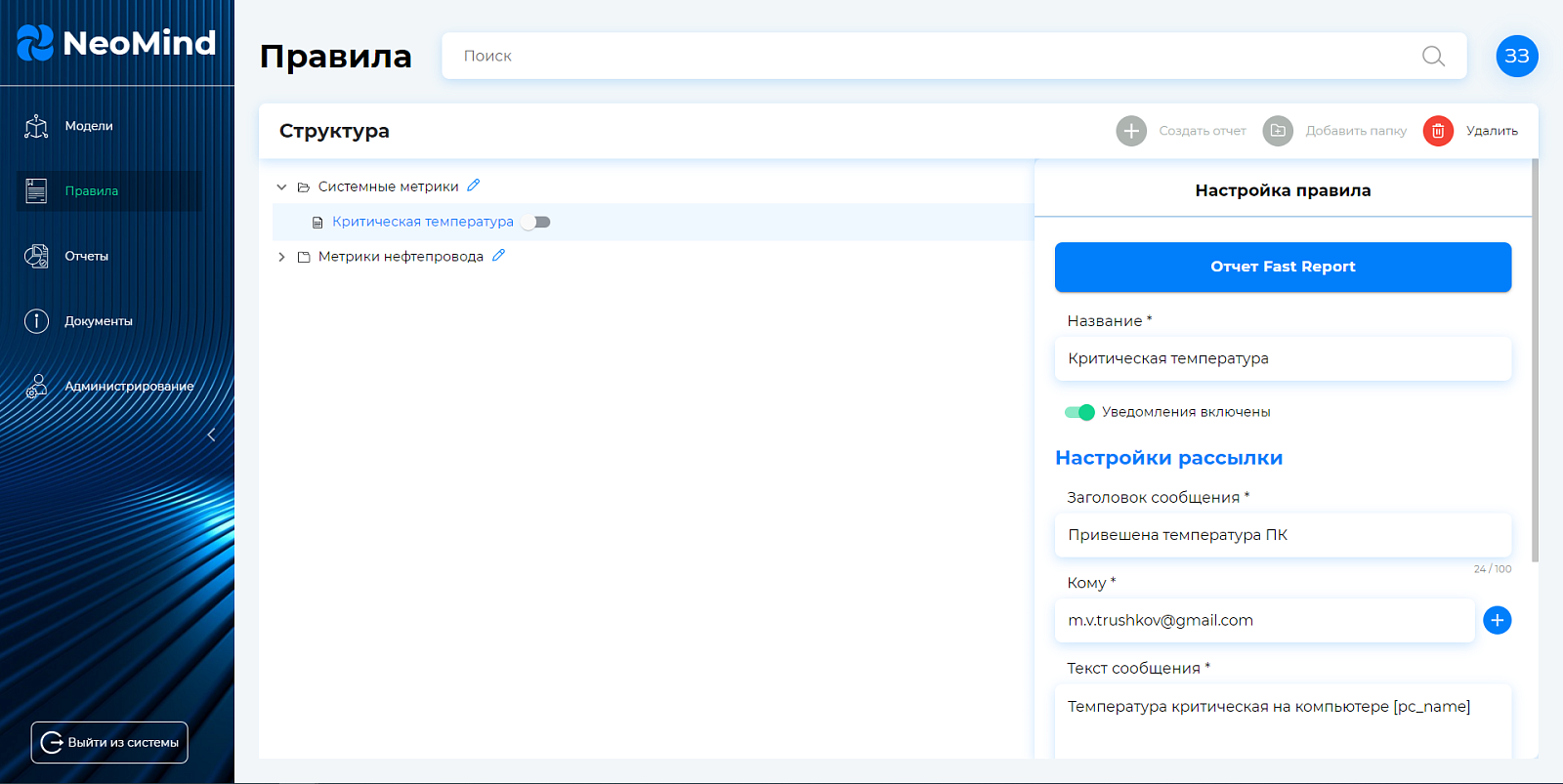Screen dimensions: 1563x784
Task: Open the user avatar 33
Action: [1517, 56]
